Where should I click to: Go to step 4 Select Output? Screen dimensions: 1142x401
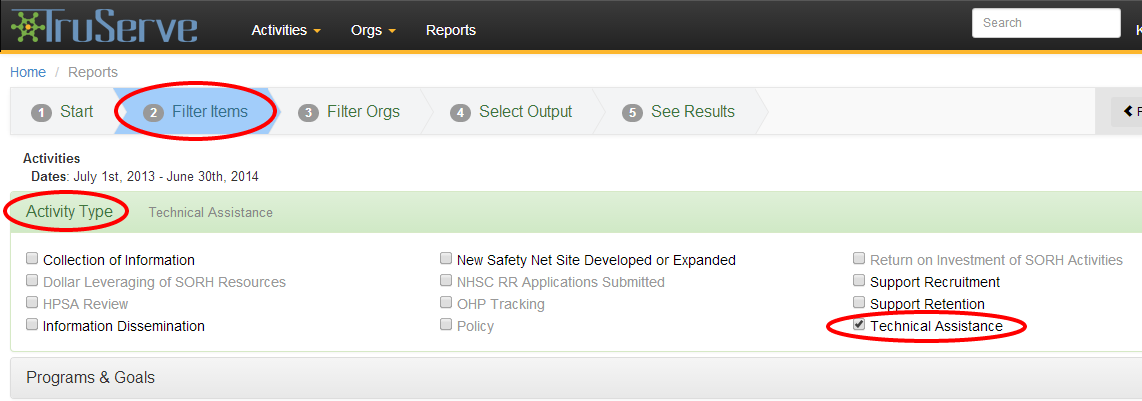(x=511, y=112)
